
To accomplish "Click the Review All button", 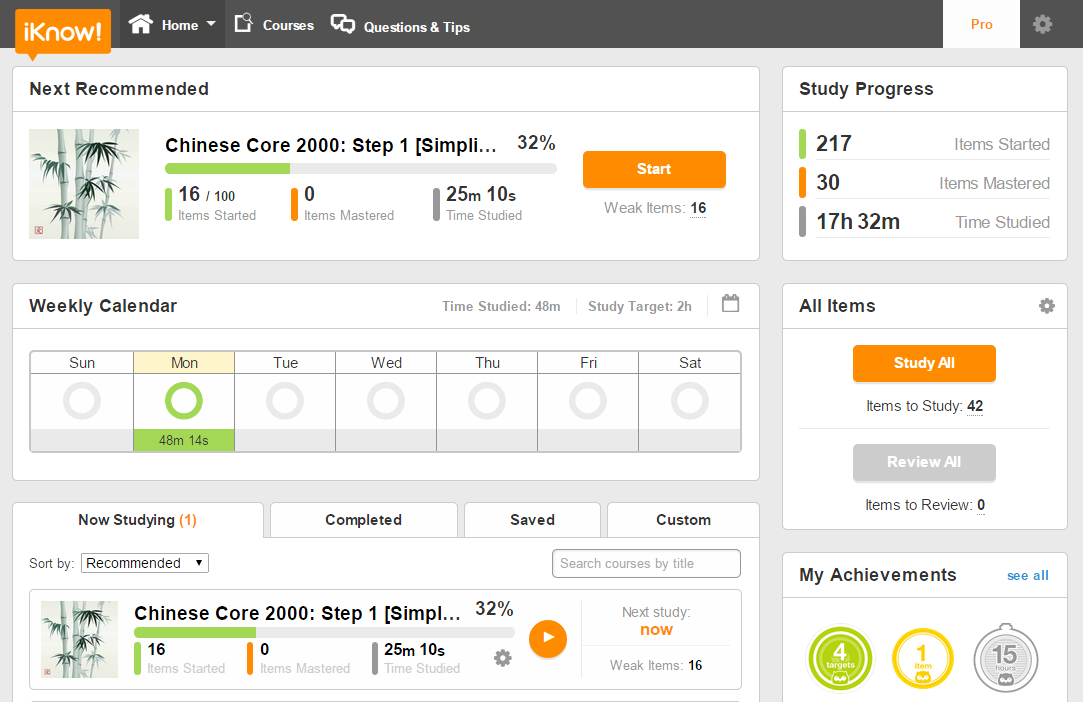I will point(924,462).
